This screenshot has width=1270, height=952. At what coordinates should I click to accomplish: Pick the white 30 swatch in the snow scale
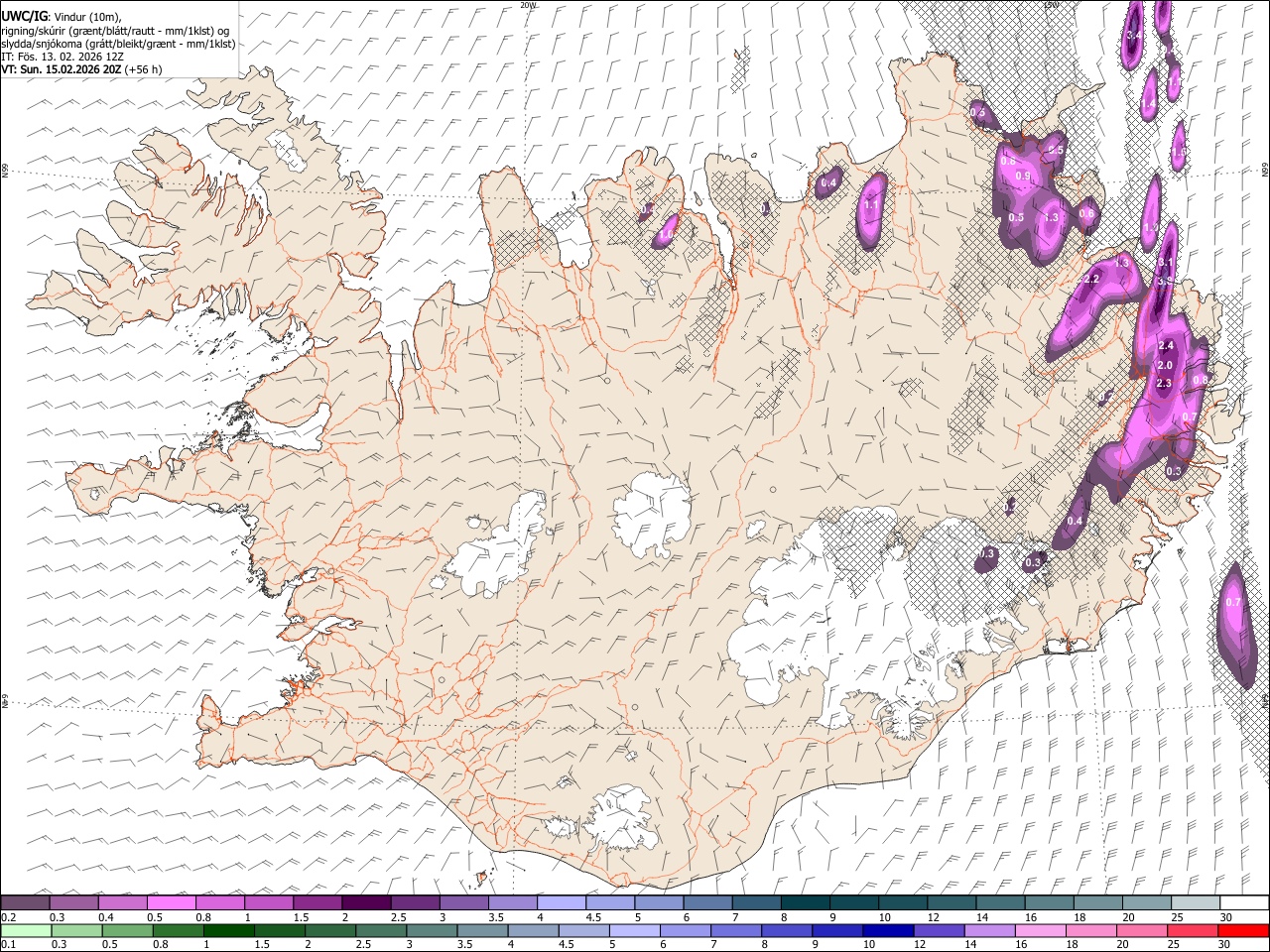1244,902
